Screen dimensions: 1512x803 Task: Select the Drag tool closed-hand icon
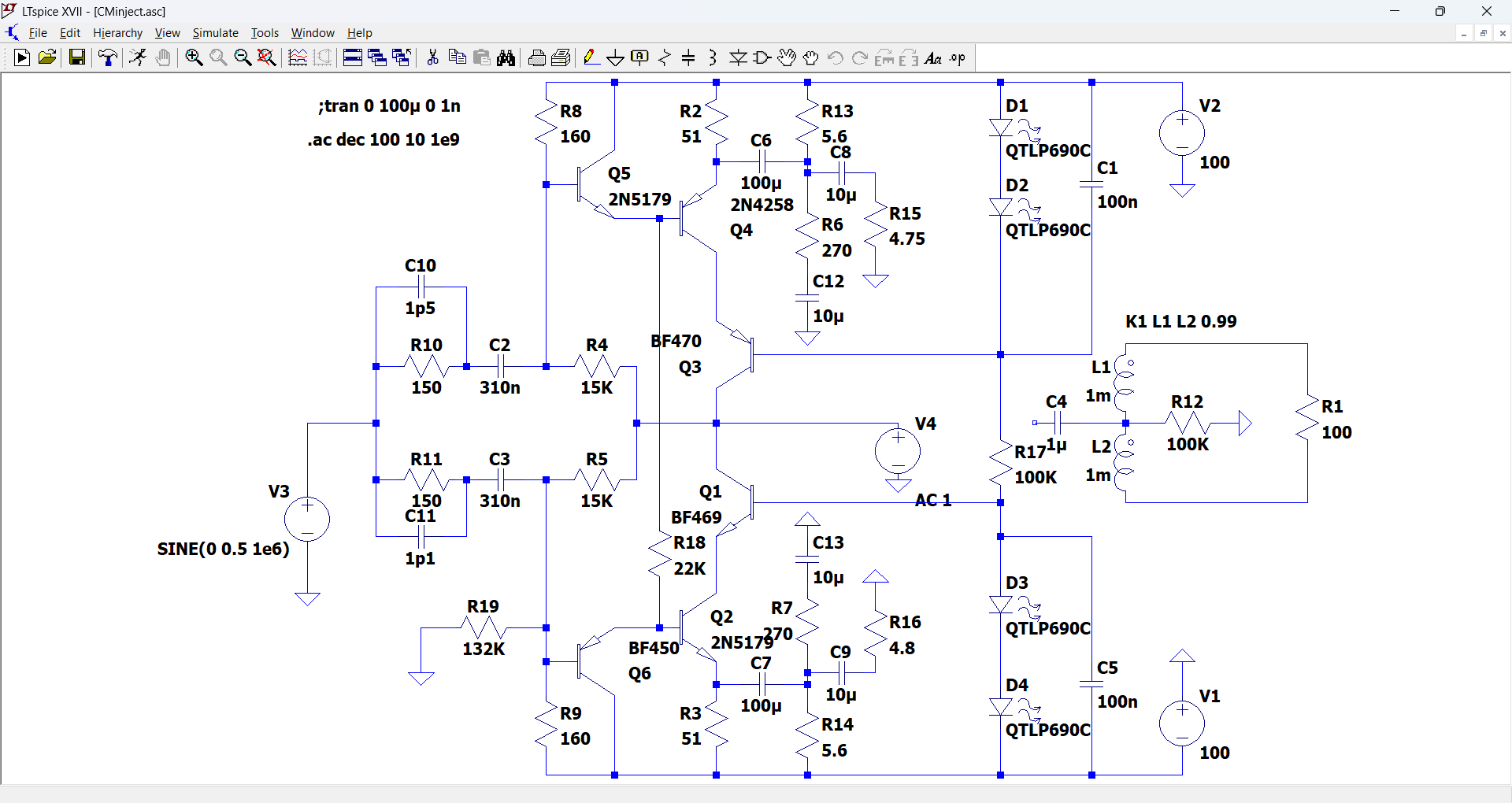[x=811, y=57]
